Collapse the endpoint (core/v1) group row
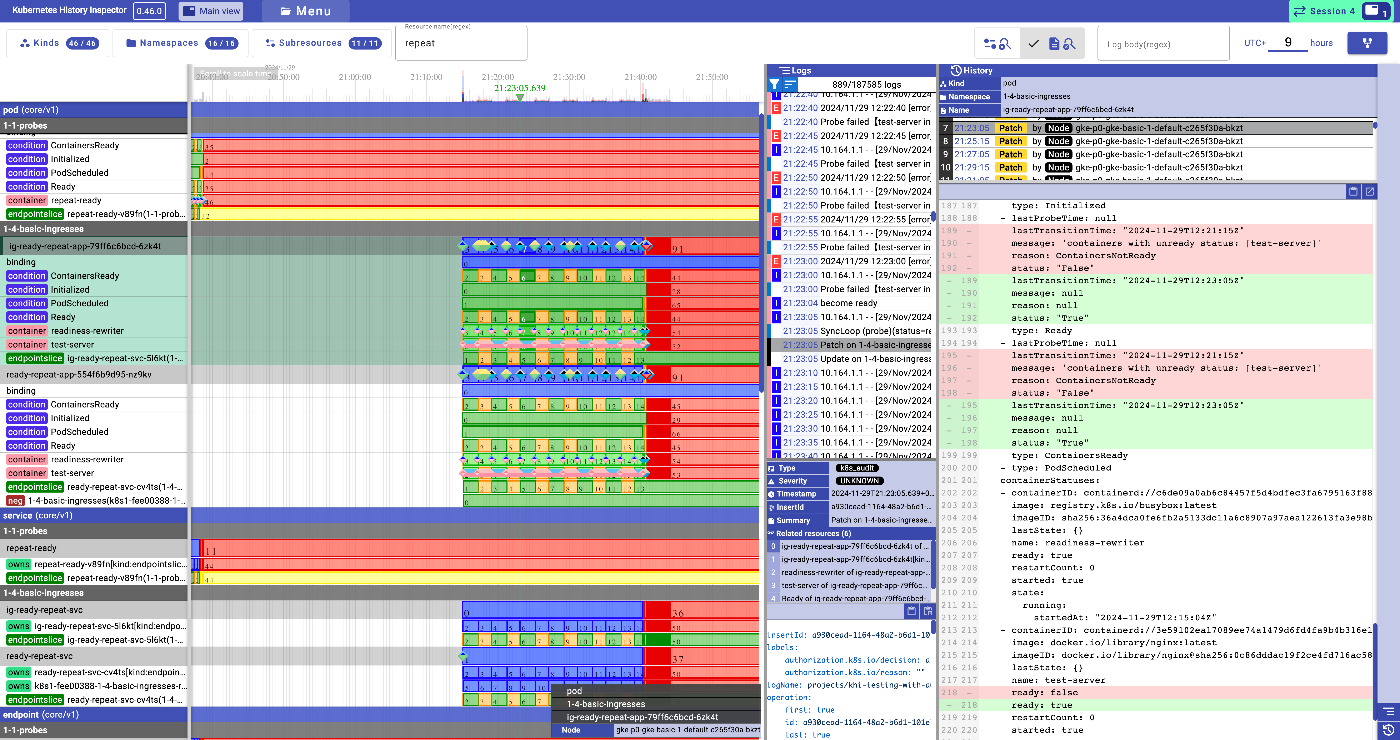Screen dimensions: 1400x740 pyautogui.click(x=94, y=716)
